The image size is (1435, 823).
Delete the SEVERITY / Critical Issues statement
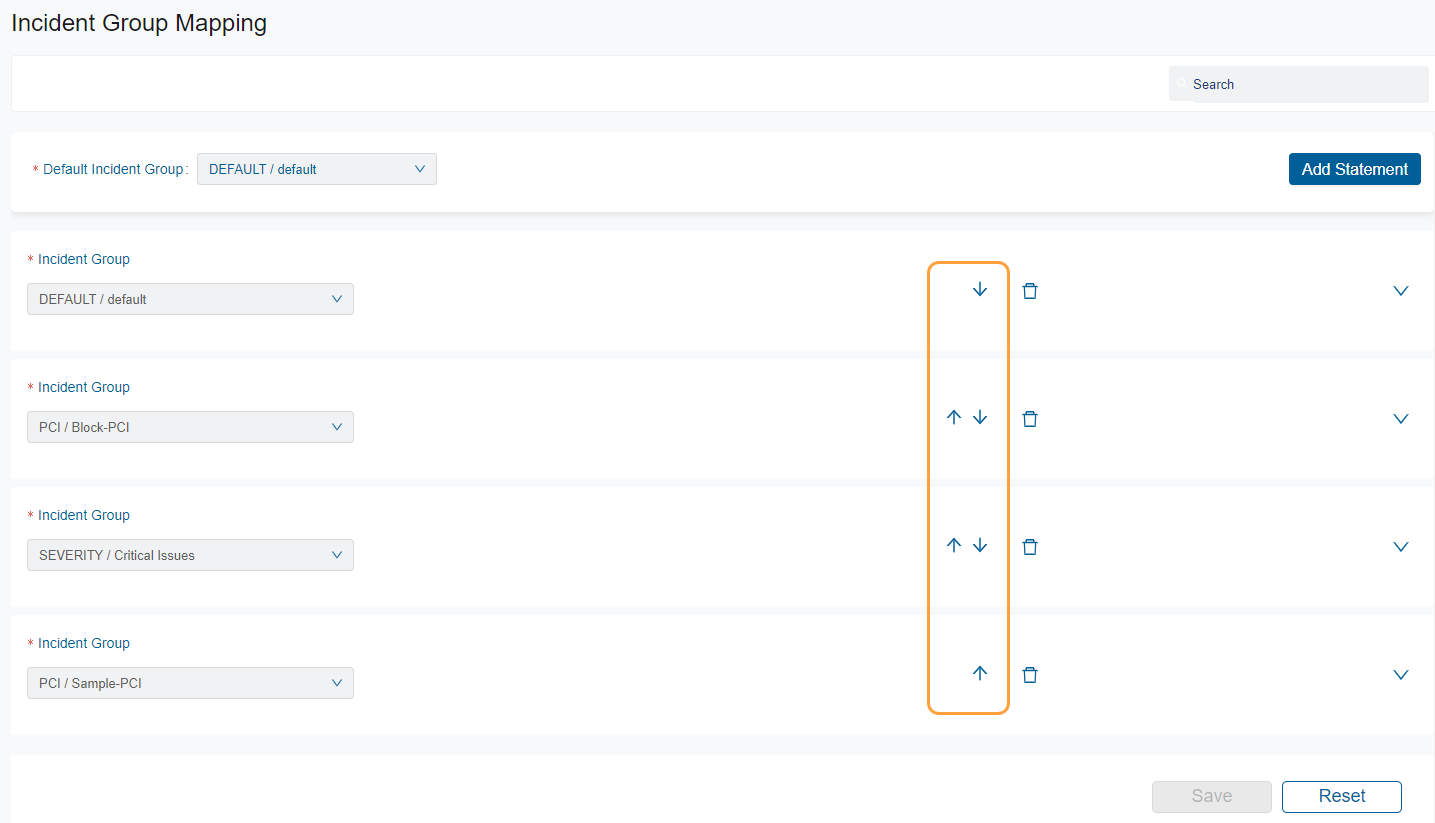pyautogui.click(x=1030, y=546)
